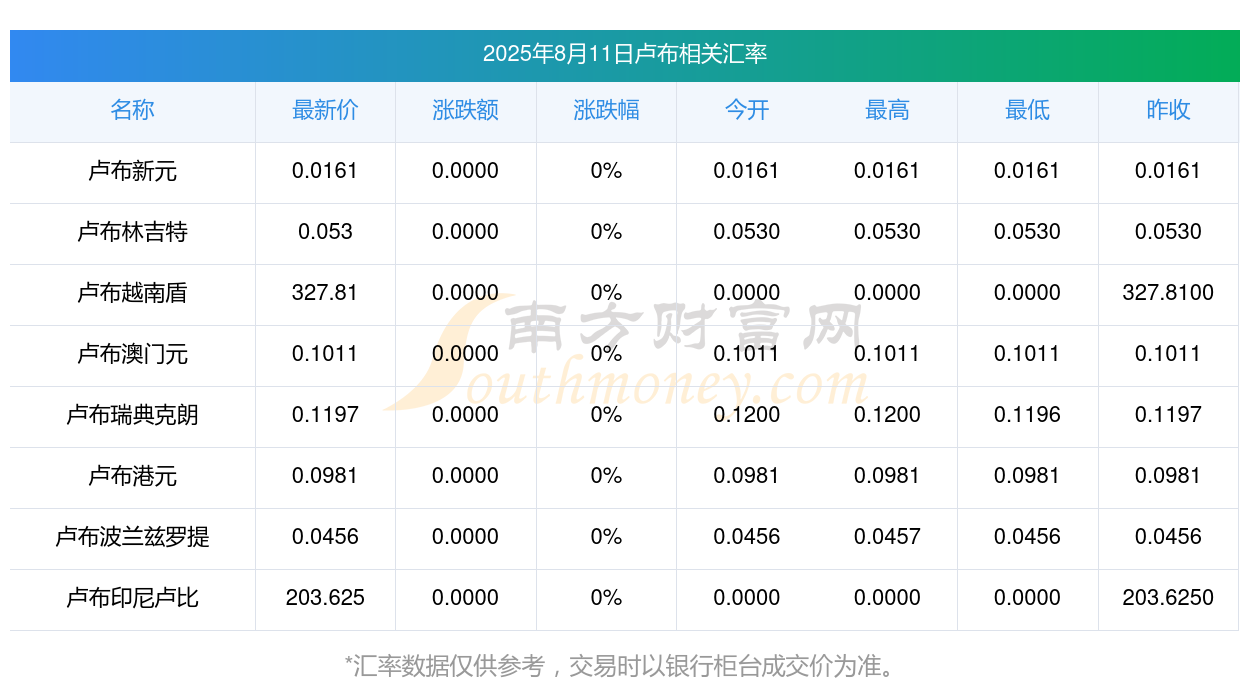Click latest price 0.1197 for 卢布瑞典克朗

coord(325,415)
